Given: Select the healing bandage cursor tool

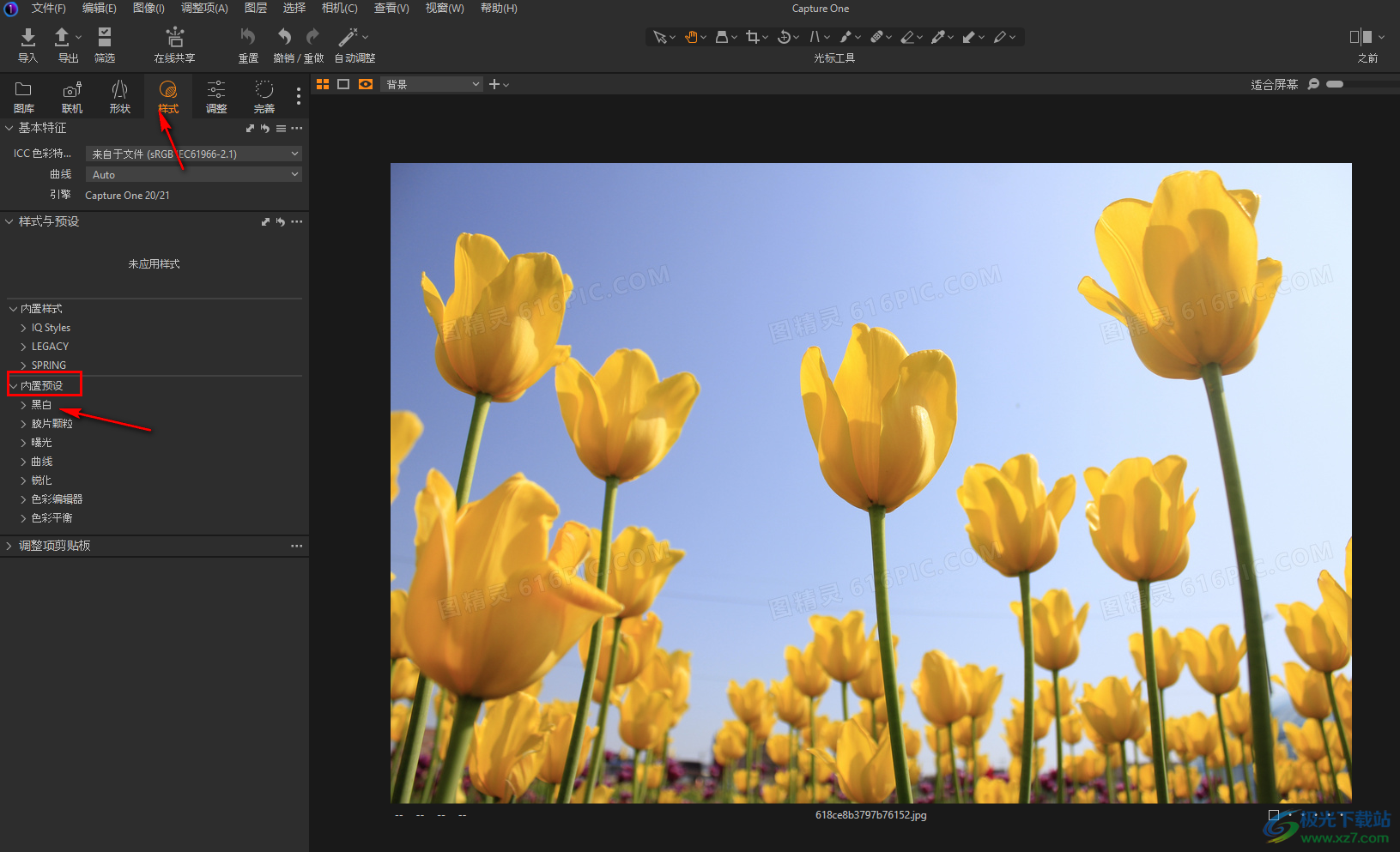Looking at the screenshot, I should pos(876,37).
